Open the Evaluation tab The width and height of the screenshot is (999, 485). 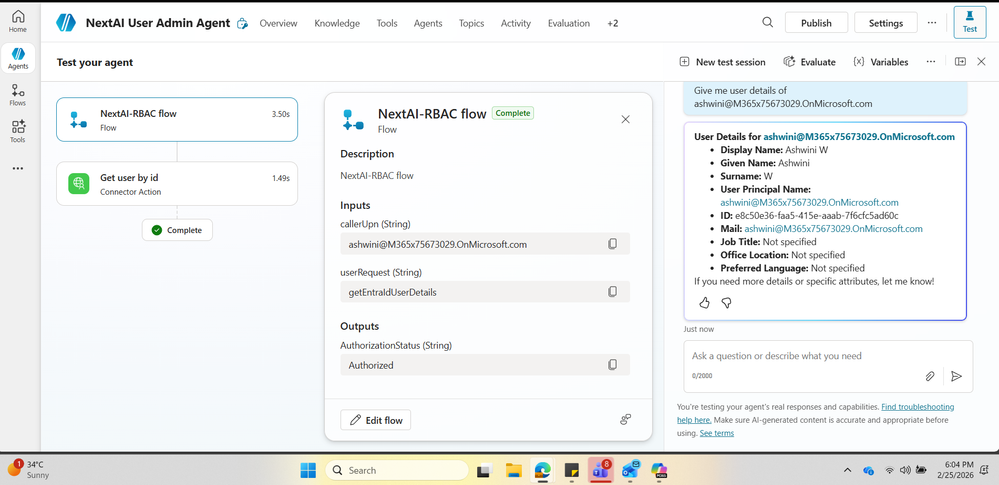click(x=569, y=23)
